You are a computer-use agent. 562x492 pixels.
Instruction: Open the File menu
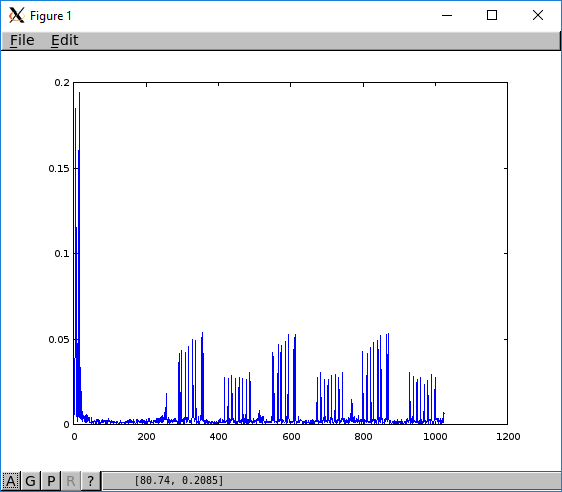click(x=22, y=40)
